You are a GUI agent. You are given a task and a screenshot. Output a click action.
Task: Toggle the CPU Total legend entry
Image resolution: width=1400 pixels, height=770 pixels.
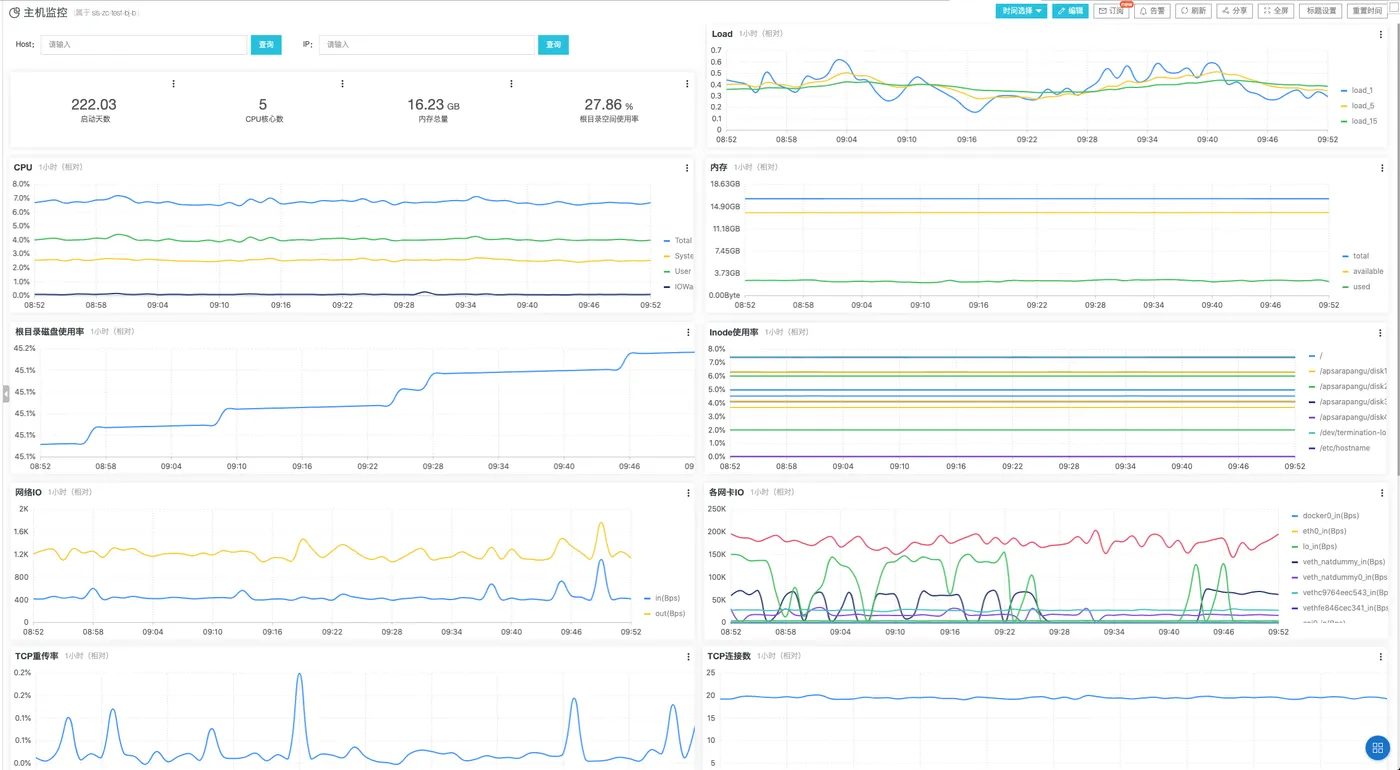677,240
